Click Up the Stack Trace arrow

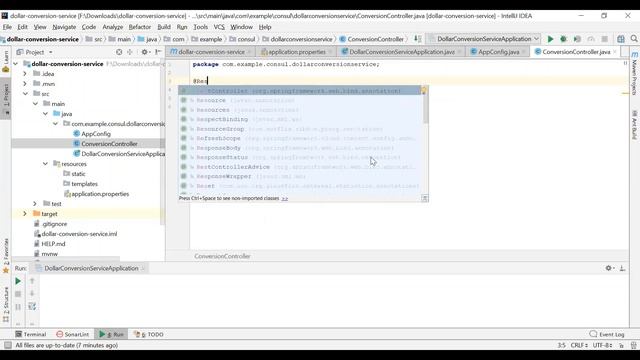point(32,281)
